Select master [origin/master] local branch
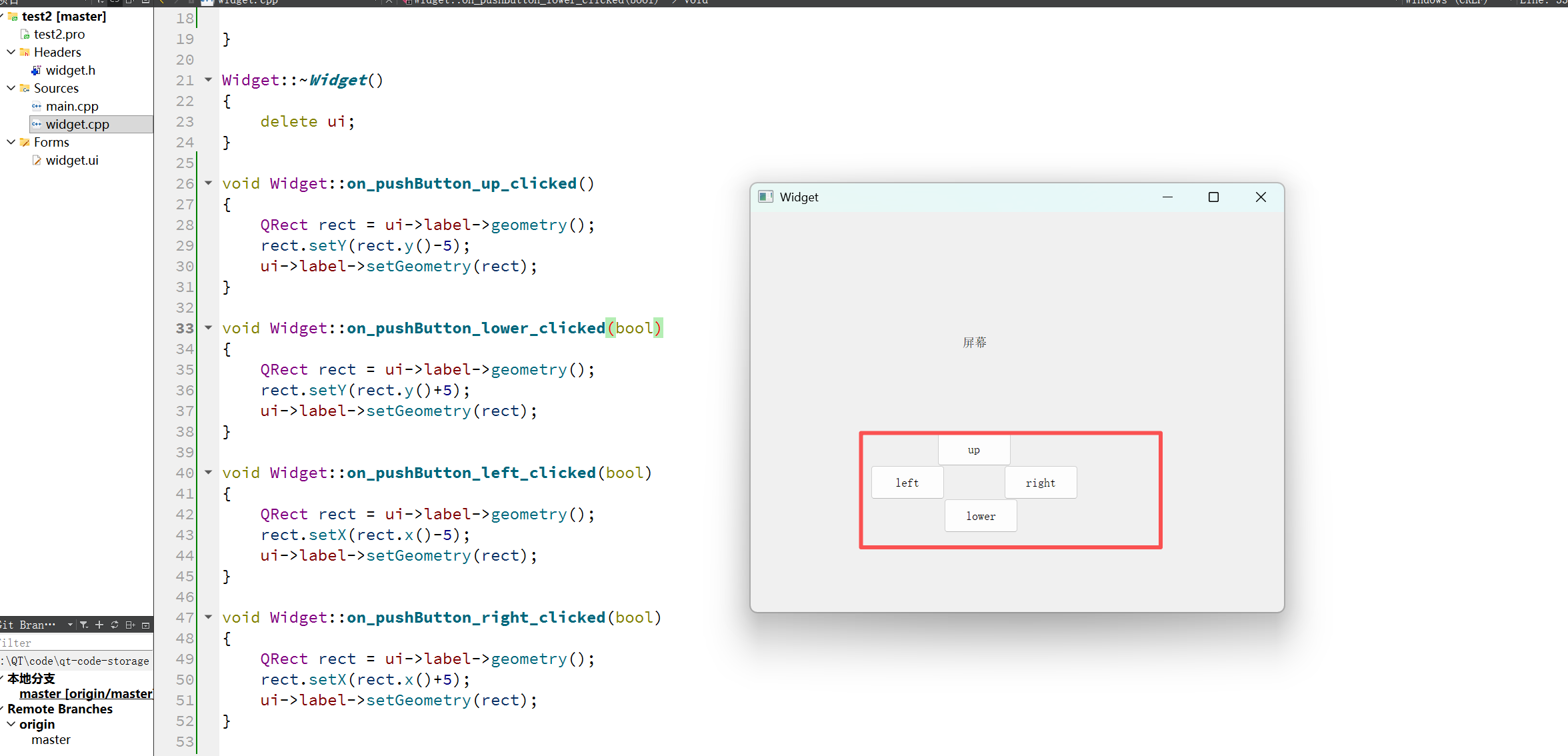1568x756 pixels. pos(86,693)
